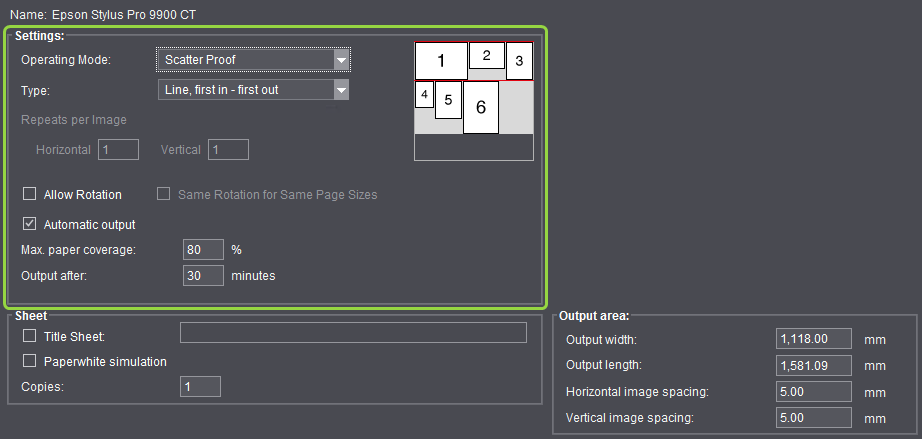
Task: Click box 6 in the layout preview
Action: coord(481,106)
